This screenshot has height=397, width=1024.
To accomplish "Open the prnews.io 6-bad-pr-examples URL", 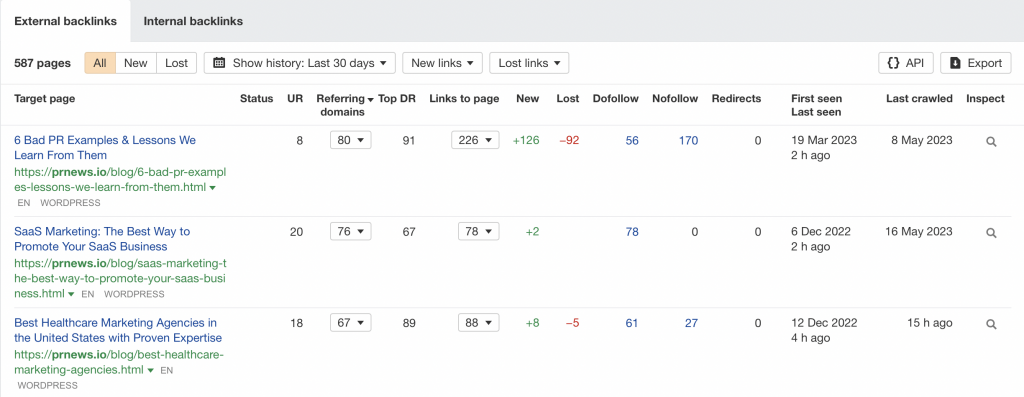I will tap(120, 180).
